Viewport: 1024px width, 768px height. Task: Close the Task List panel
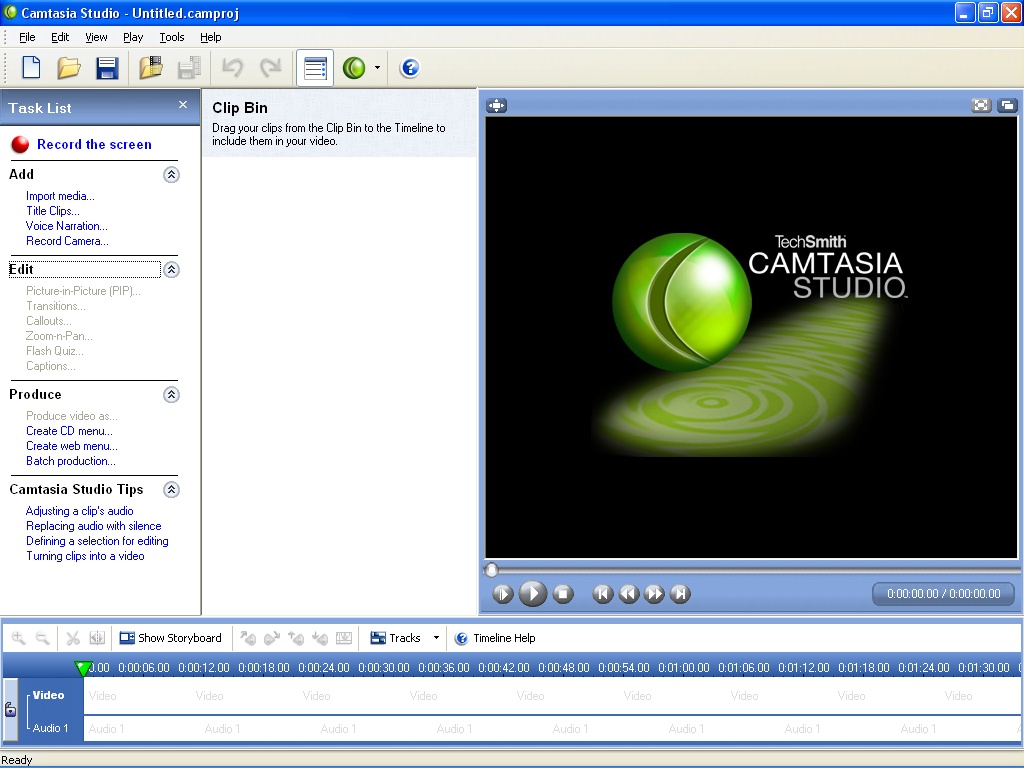pyautogui.click(x=183, y=104)
